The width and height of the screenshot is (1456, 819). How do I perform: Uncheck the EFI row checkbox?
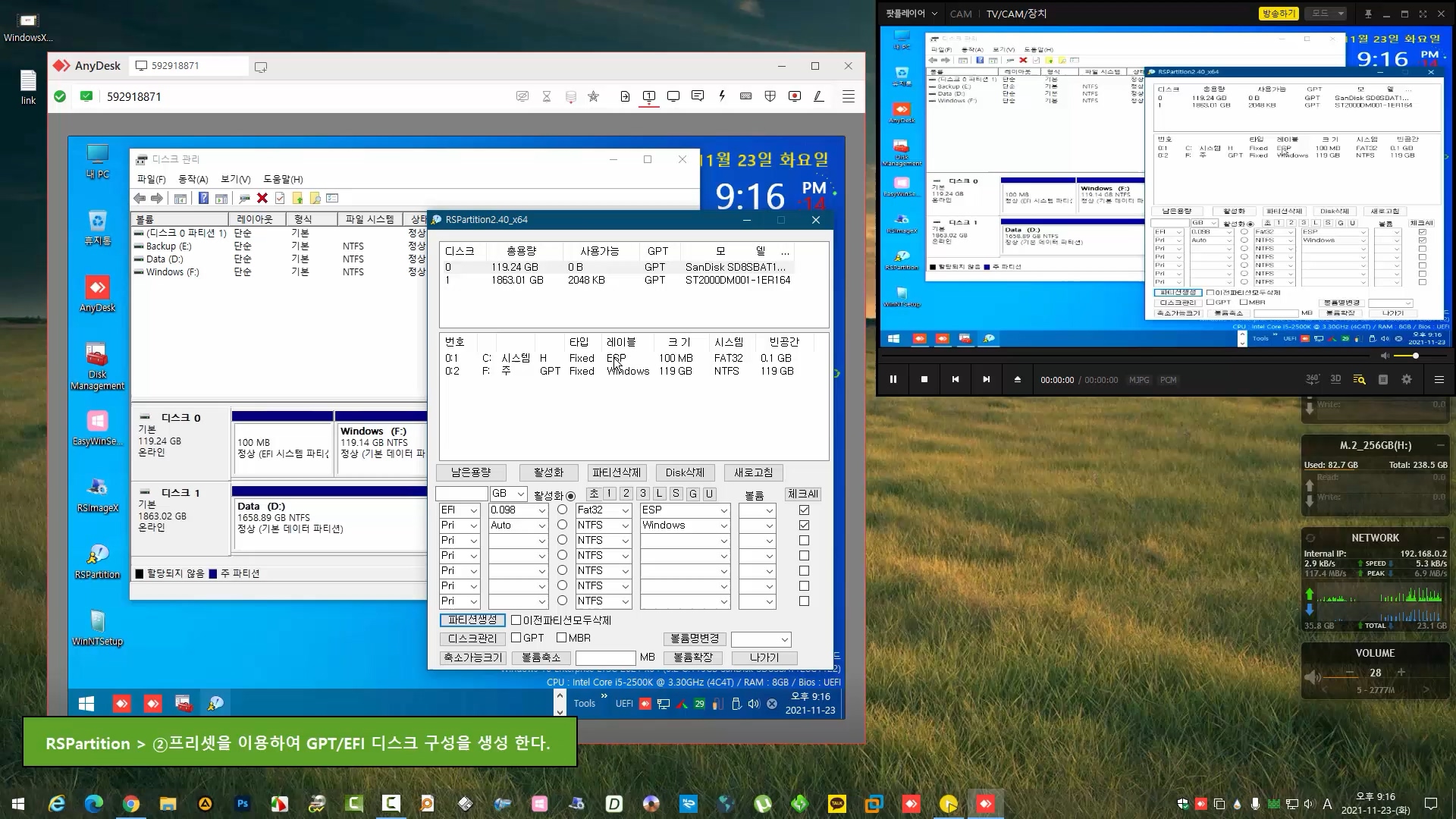[804, 510]
